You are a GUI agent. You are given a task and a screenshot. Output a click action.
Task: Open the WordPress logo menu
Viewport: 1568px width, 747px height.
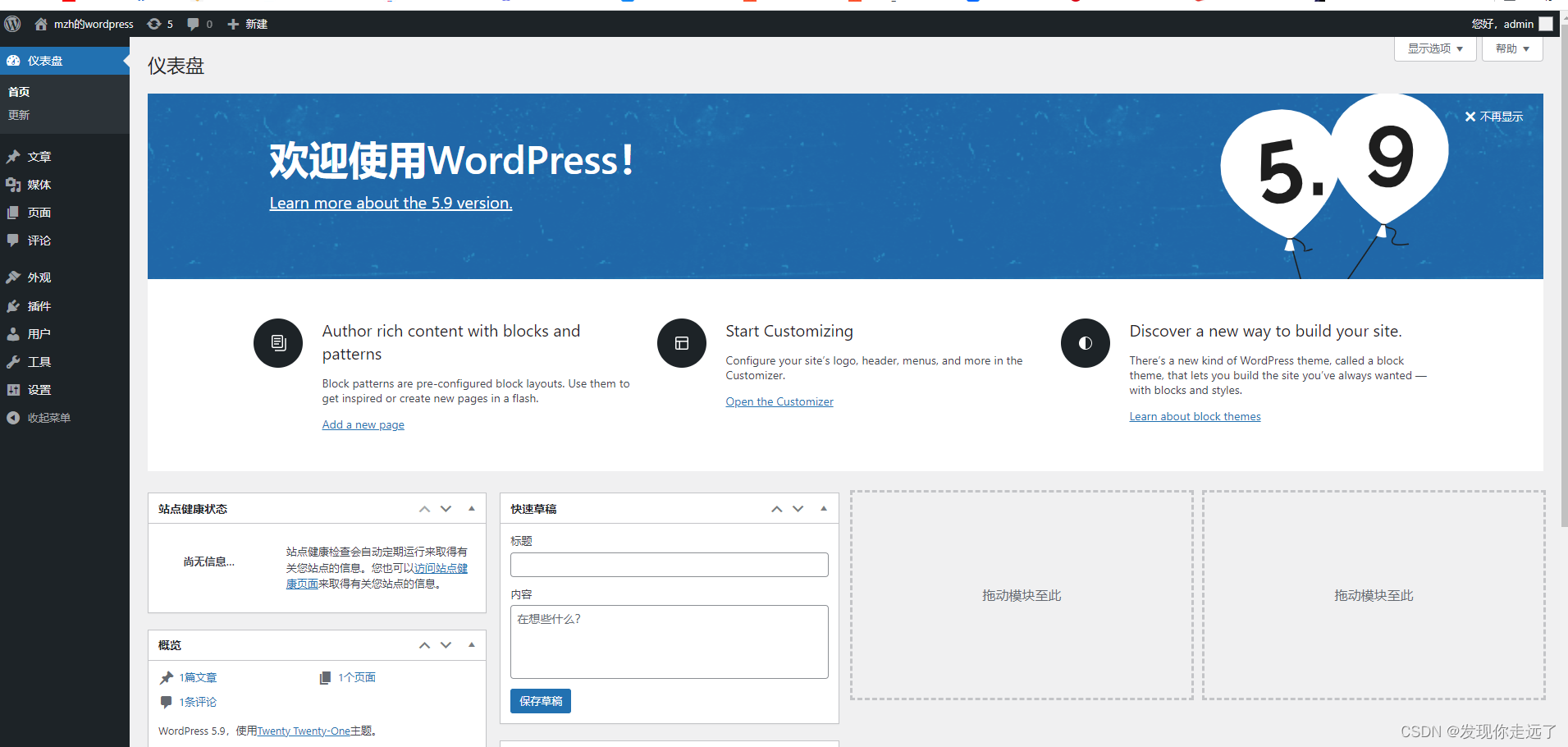12,24
